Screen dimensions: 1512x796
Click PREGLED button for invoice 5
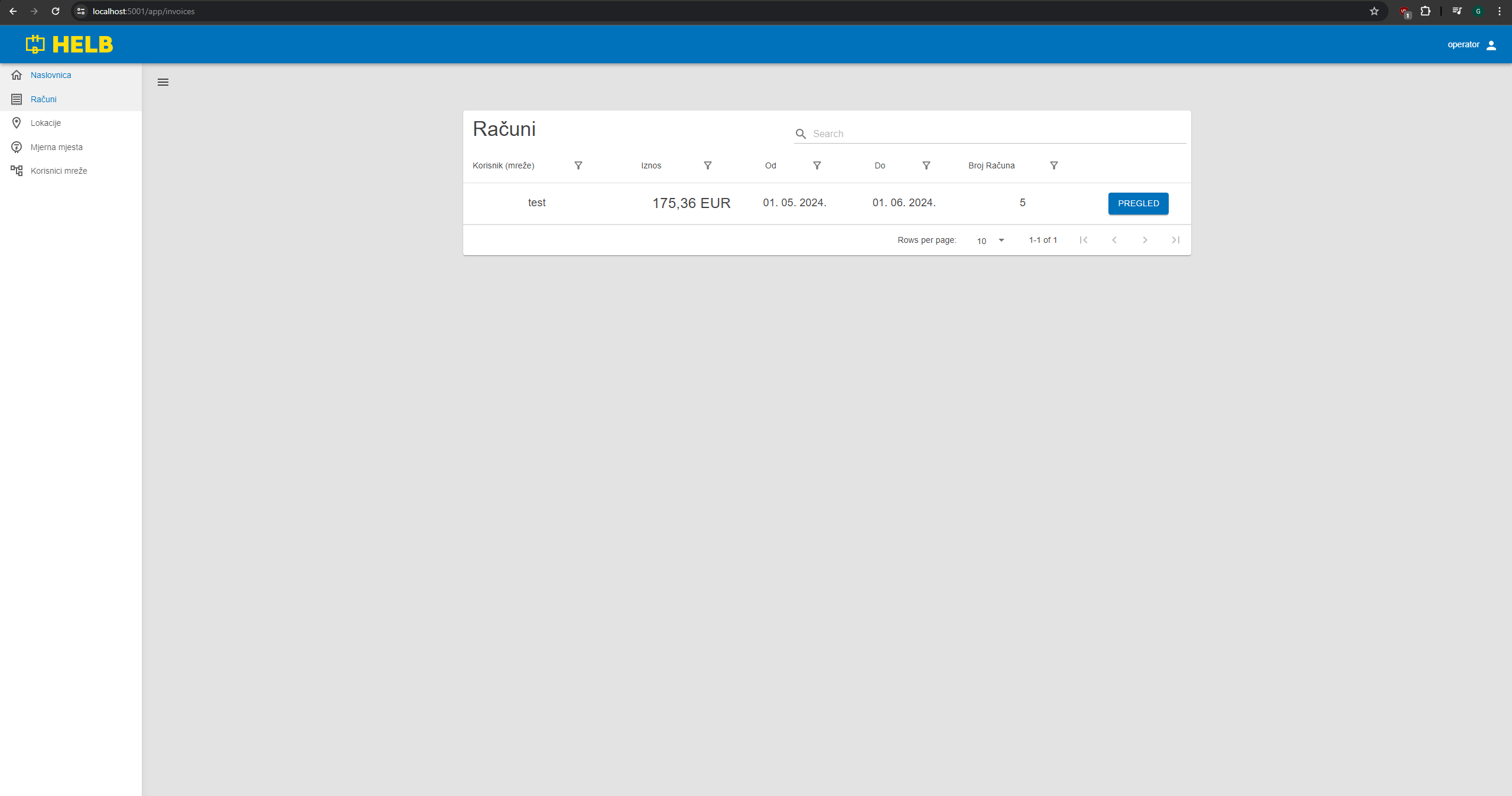(x=1138, y=203)
